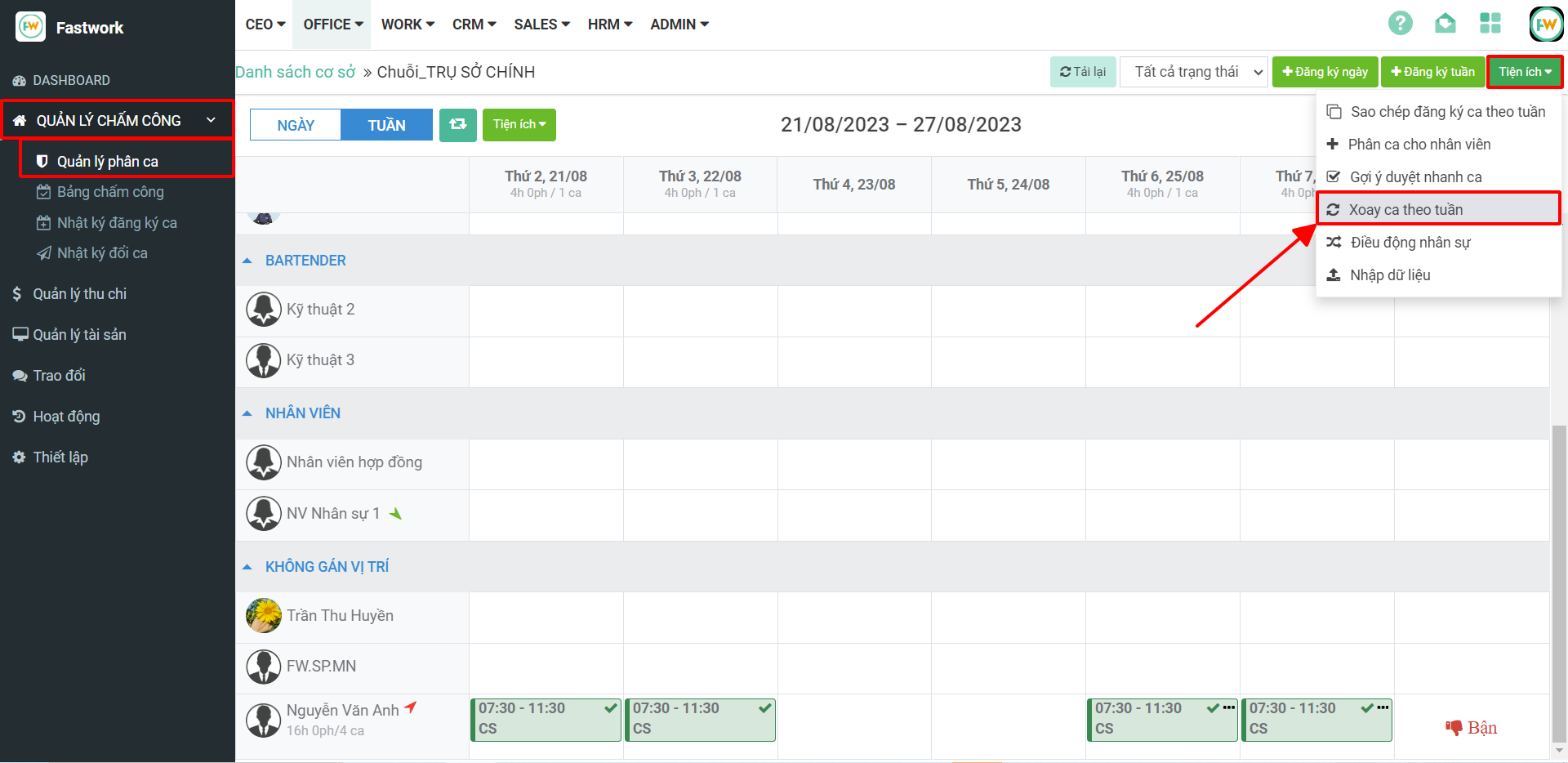Screen dimensions: 1568x763
Task: Collapse the KHÔNG GÁN VỊ TRÍ group
Action: tap(247, 567)
